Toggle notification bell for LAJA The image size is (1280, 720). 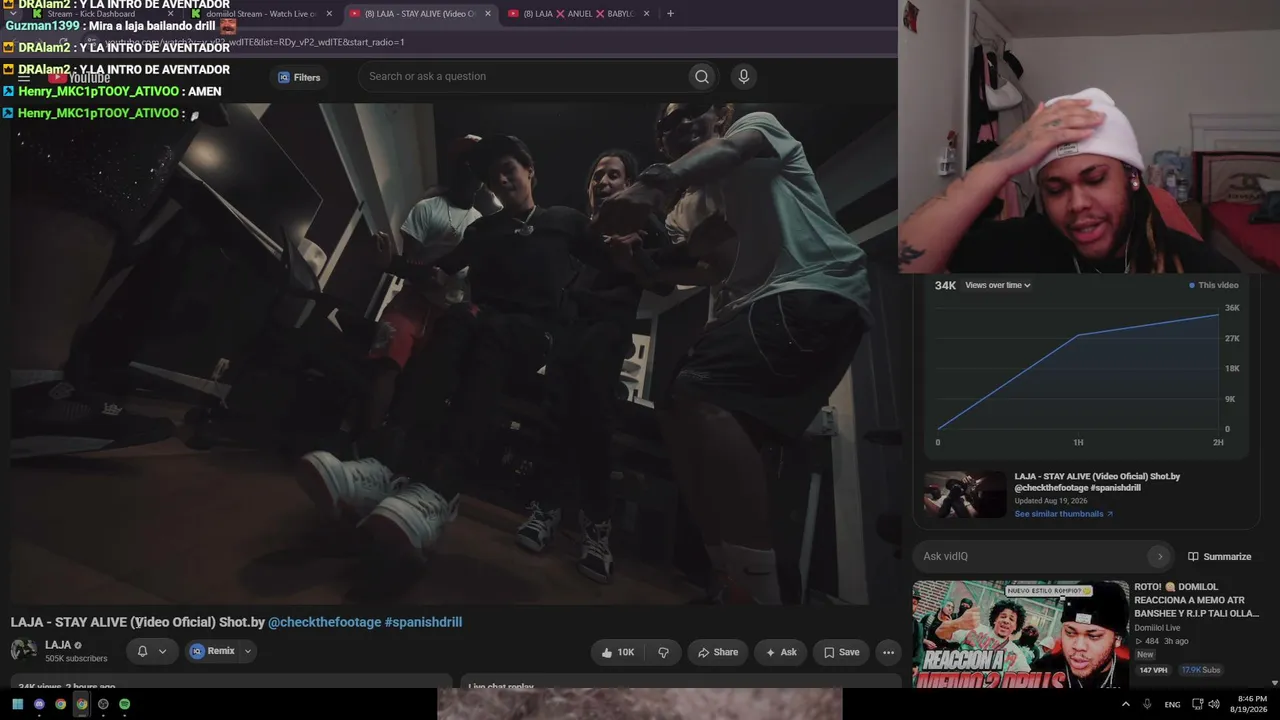[142, 651]
